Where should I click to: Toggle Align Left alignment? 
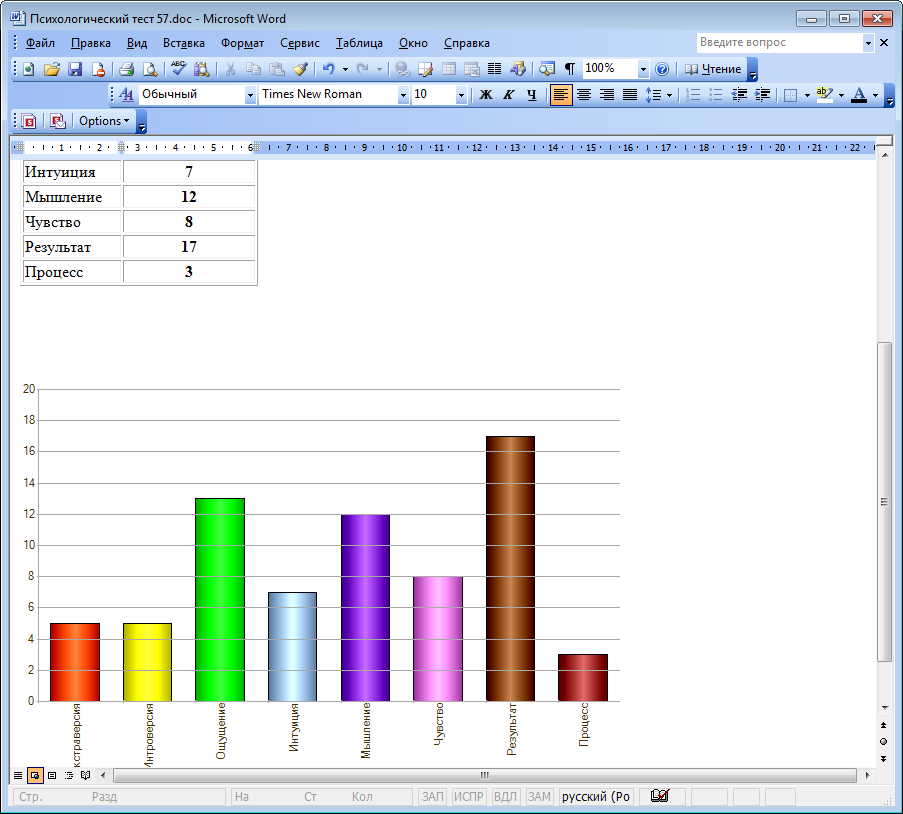coord(561,94)
